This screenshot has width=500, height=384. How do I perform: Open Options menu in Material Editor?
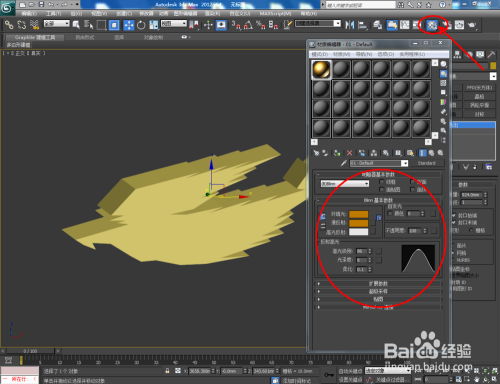[385, 54]
